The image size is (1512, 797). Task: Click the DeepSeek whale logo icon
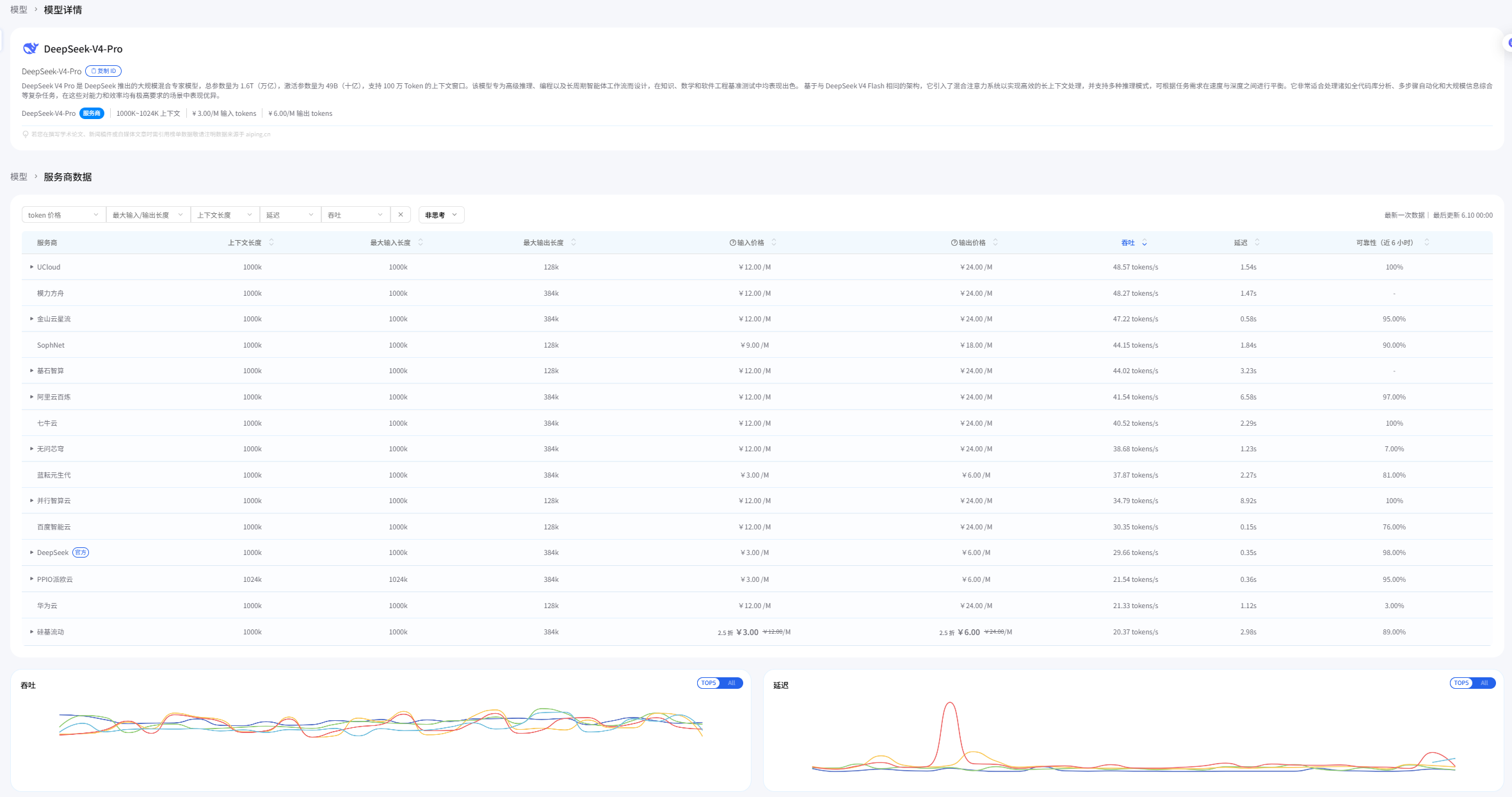[31, 49]
